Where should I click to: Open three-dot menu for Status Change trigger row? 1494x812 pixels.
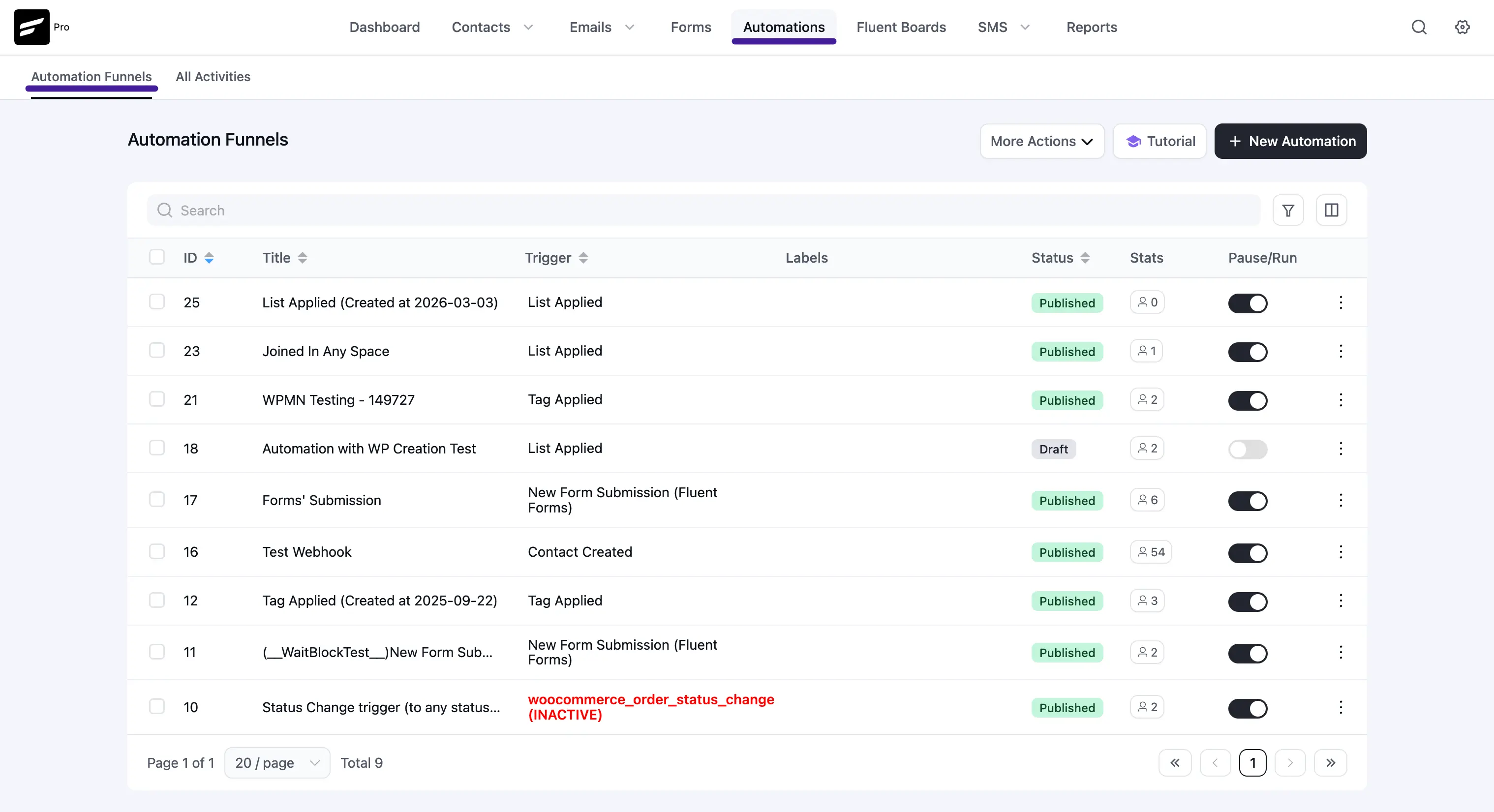click(x=1341, y=707)
